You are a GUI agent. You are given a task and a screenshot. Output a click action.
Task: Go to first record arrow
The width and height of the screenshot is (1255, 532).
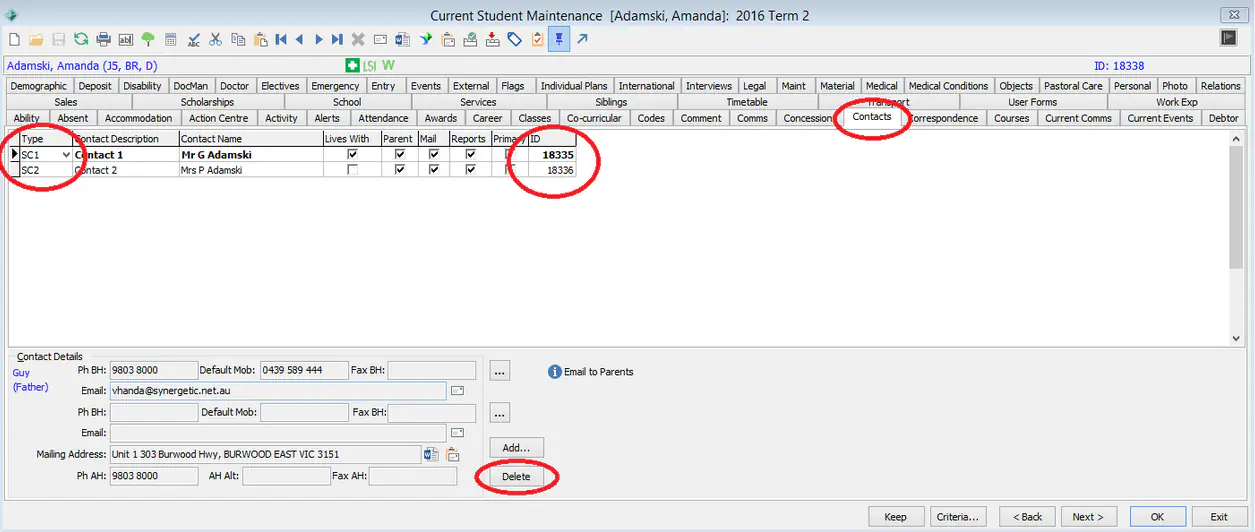tap(281, 40)
